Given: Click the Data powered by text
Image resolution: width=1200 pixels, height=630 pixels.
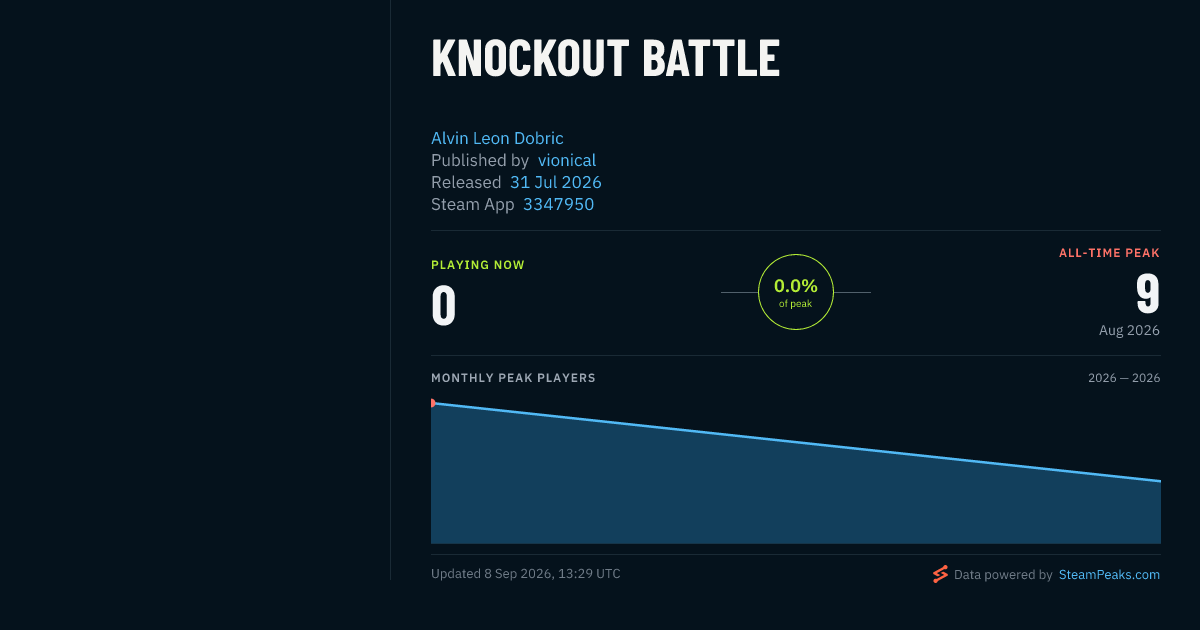Looking at the screenshot, I should tap(1003, 575).
